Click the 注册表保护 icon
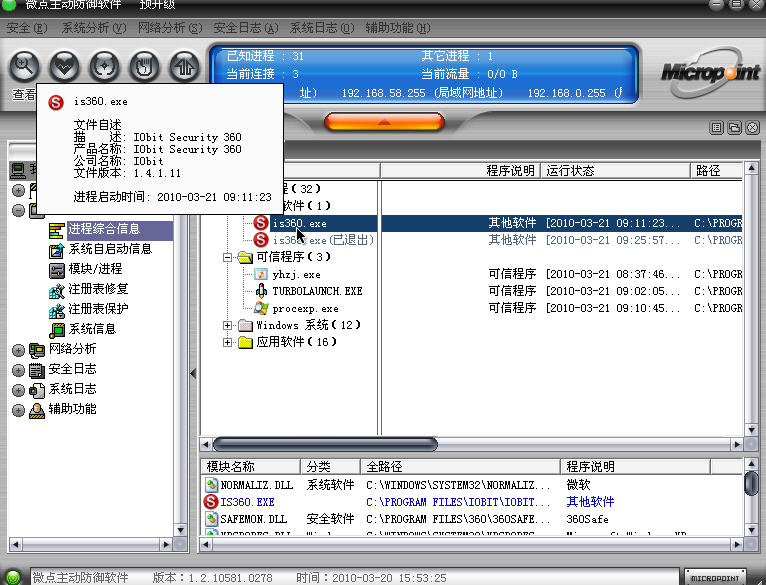 point(57,310)
